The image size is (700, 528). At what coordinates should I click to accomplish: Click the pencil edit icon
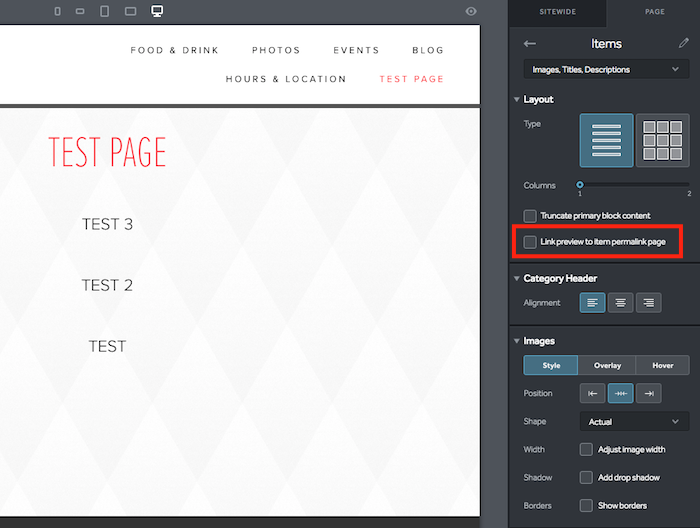(683, 43)
